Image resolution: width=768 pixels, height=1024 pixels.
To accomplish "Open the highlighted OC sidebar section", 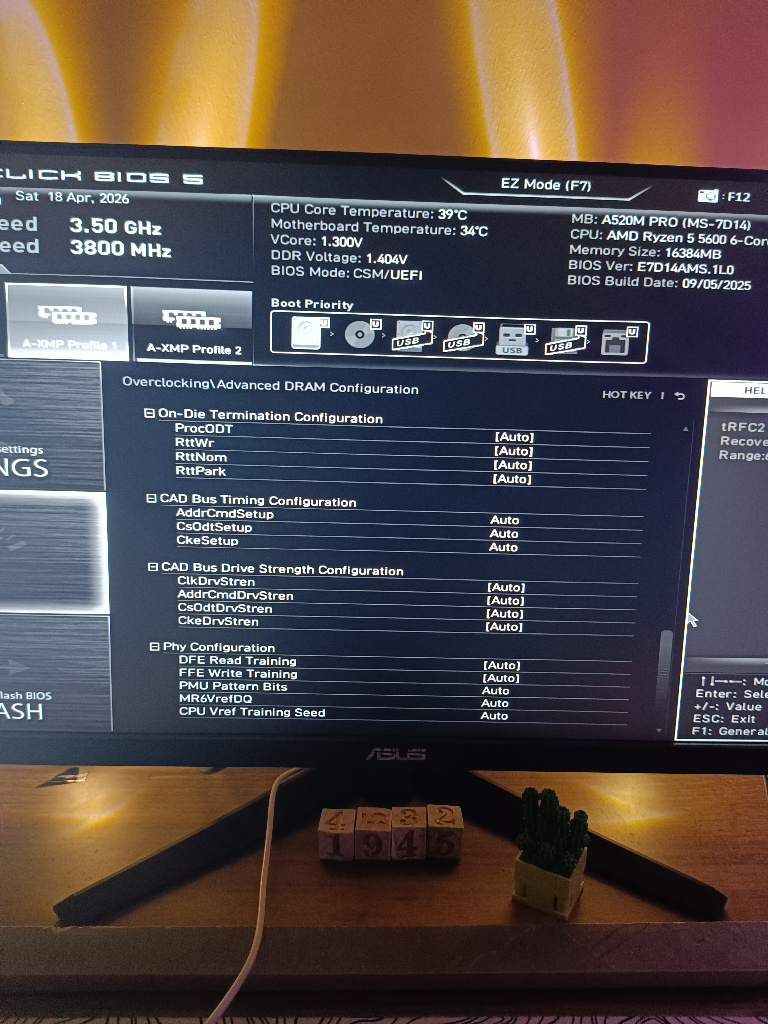I will (54, 552).
